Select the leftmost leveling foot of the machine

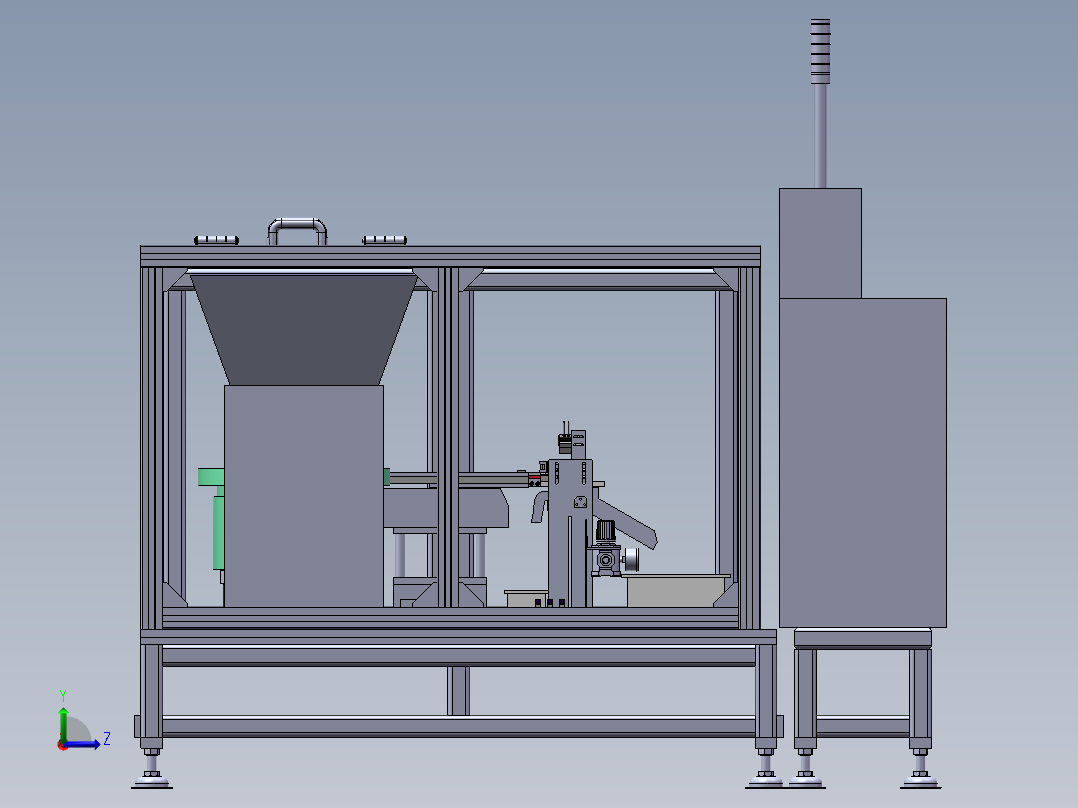click(x=152, y=769)
